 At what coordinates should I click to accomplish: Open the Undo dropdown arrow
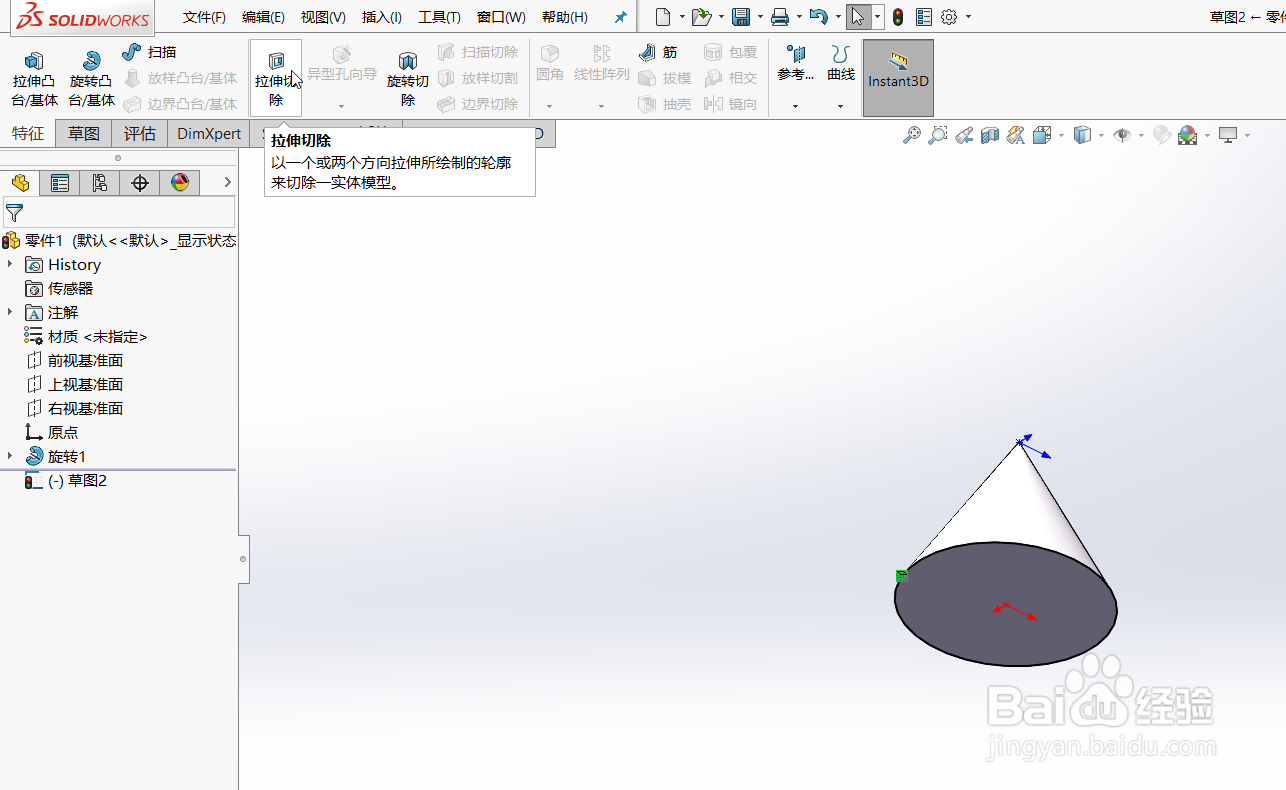pos(838,17)
